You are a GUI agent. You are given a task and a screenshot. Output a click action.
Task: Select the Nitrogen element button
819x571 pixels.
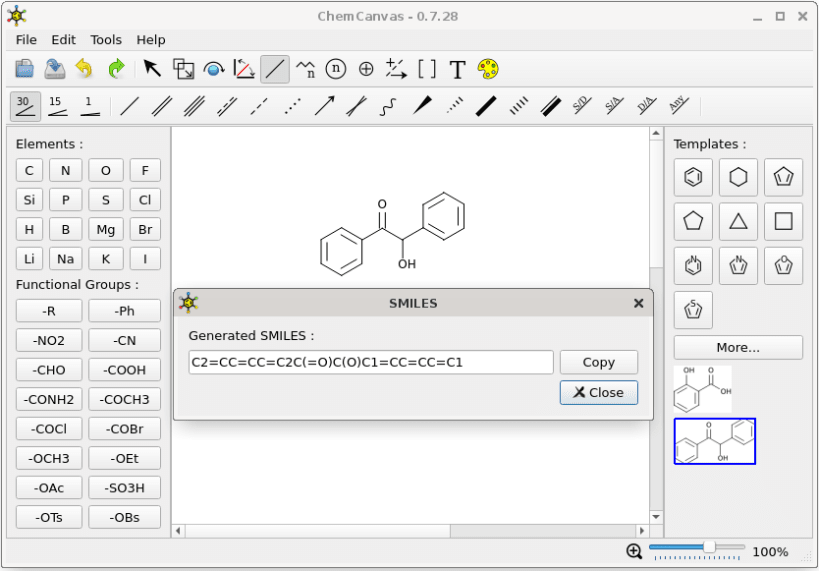coord(65,170)
